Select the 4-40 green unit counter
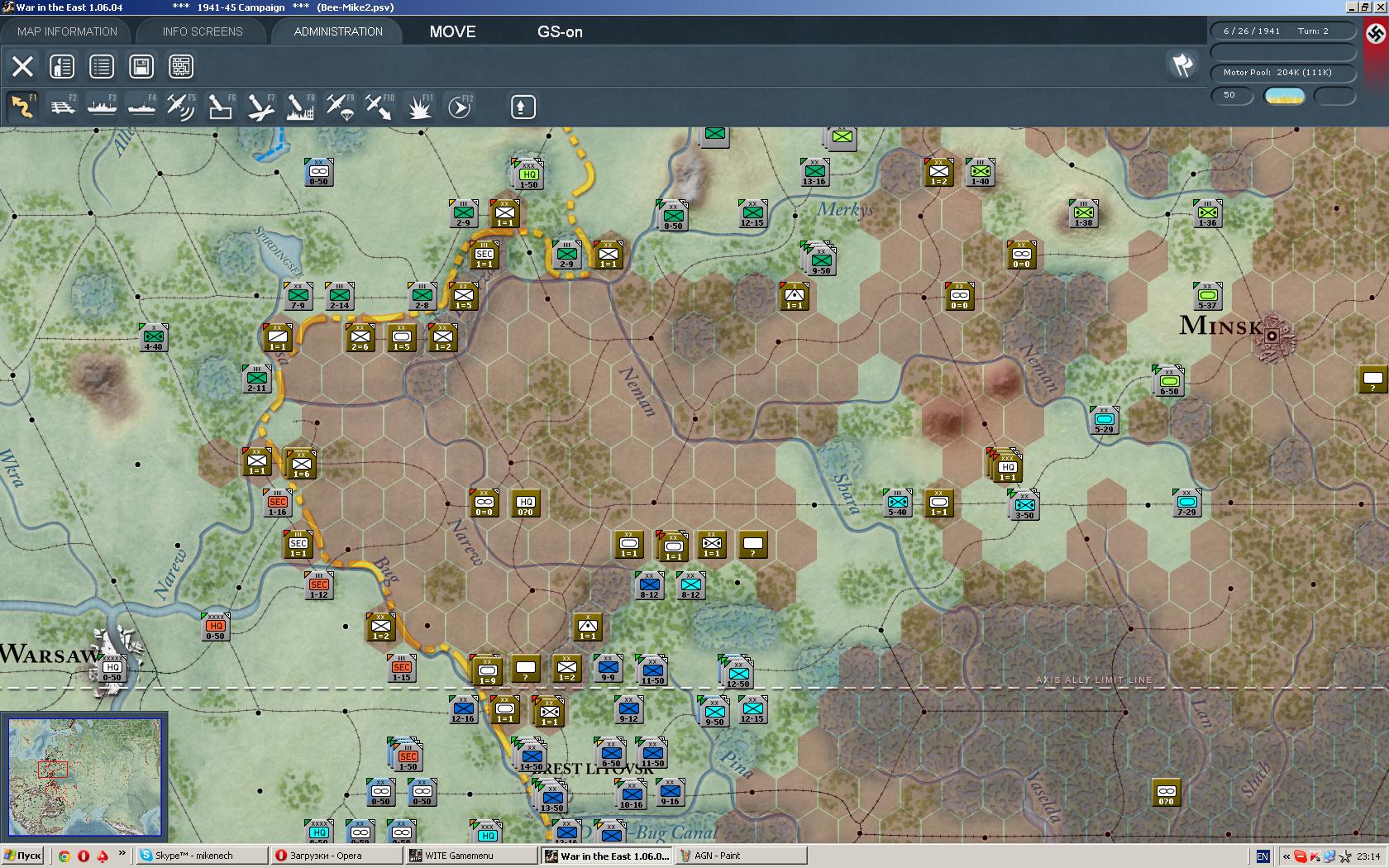The width and height of the screenshot is (1389, 868). (154, 337)
